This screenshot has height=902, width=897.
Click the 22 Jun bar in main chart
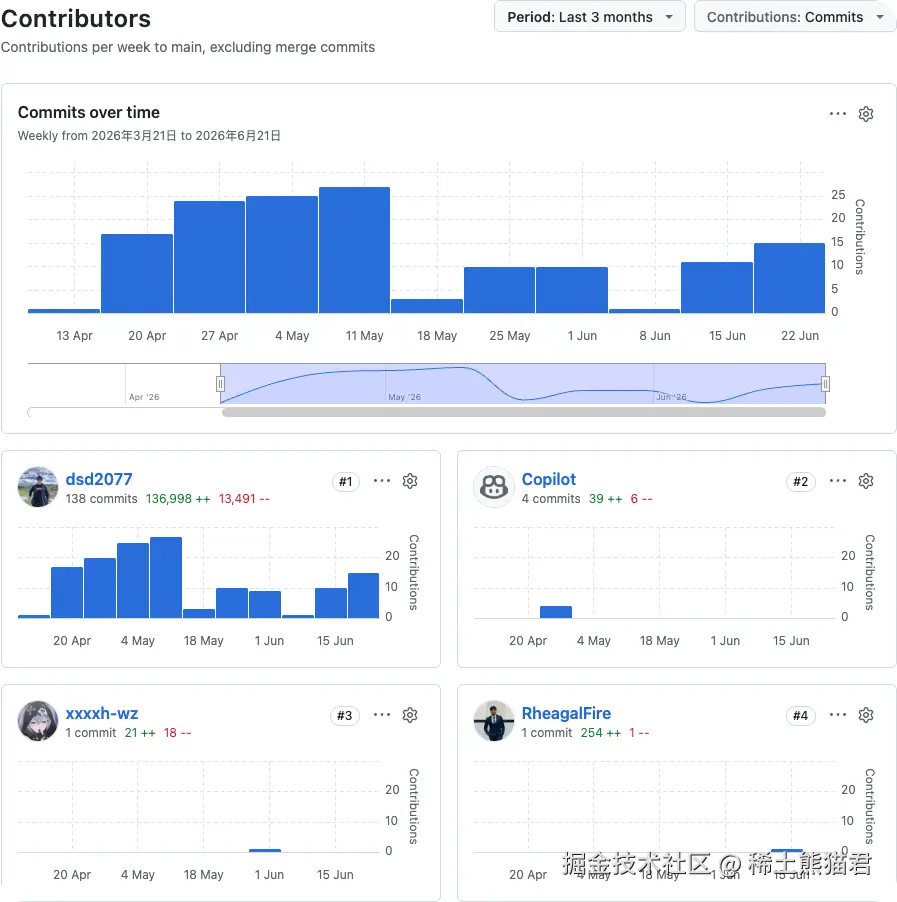coord(789,278)
